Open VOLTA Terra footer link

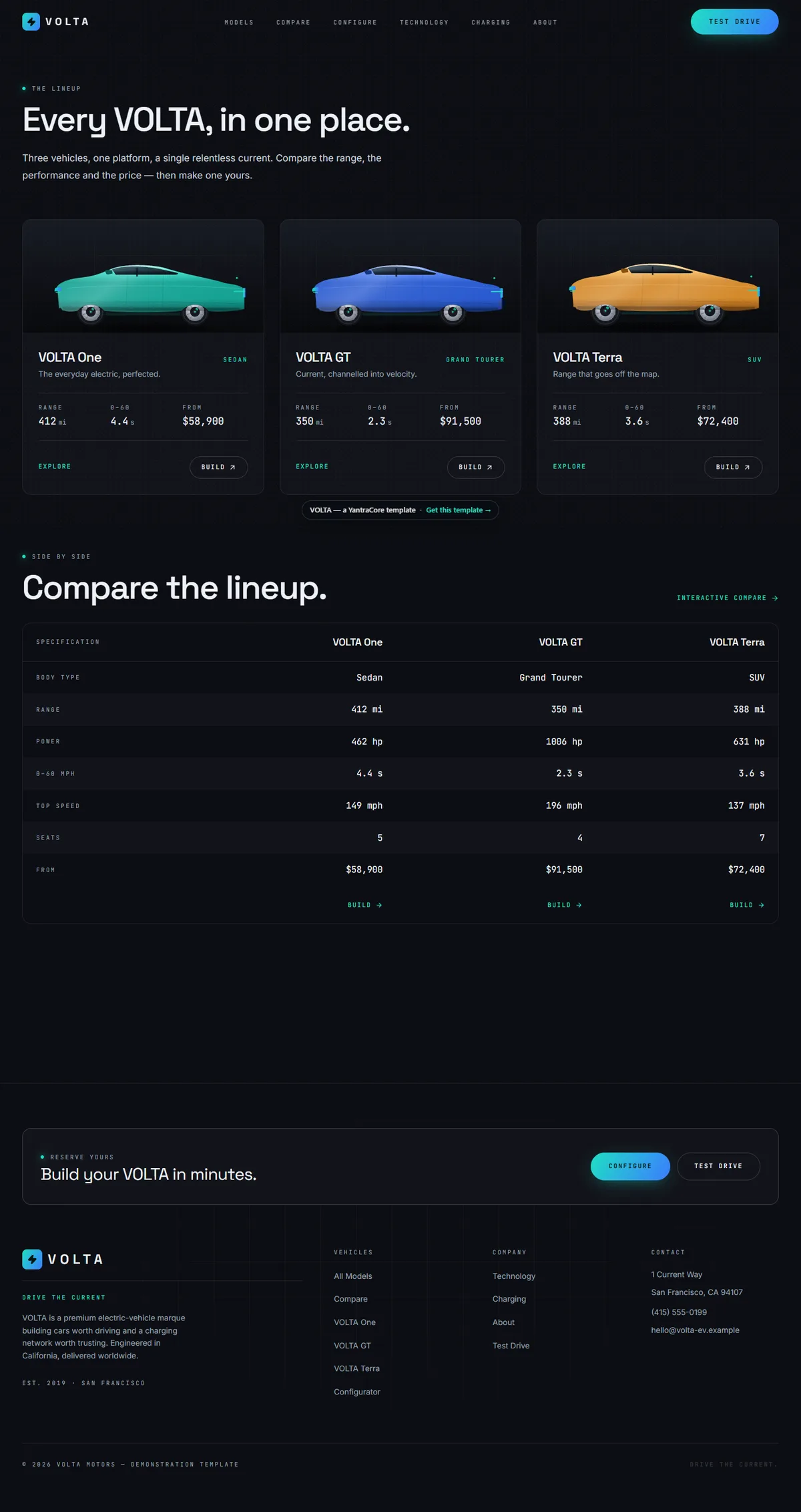click(356, 1368)
